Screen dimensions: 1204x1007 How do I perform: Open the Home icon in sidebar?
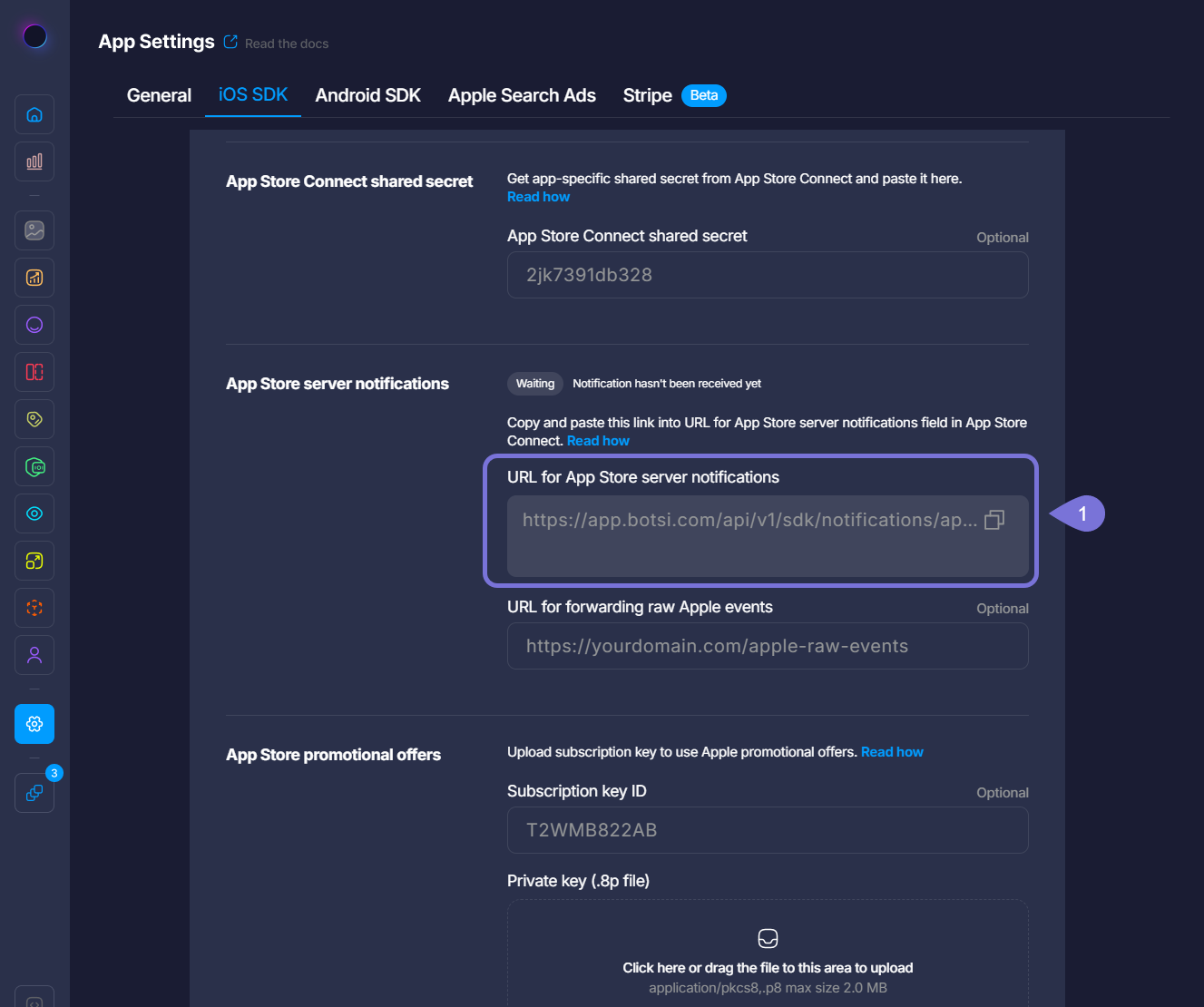click(x=34, y=114)
